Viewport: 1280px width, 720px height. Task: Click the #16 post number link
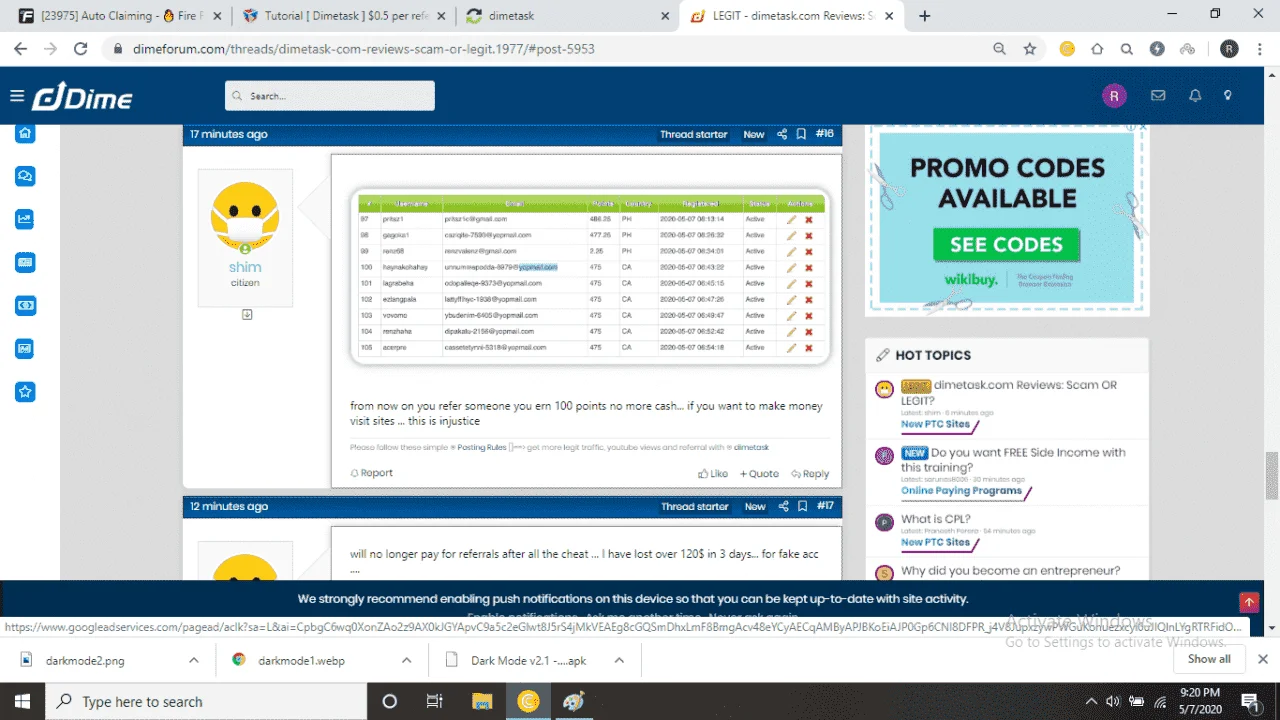825,134
